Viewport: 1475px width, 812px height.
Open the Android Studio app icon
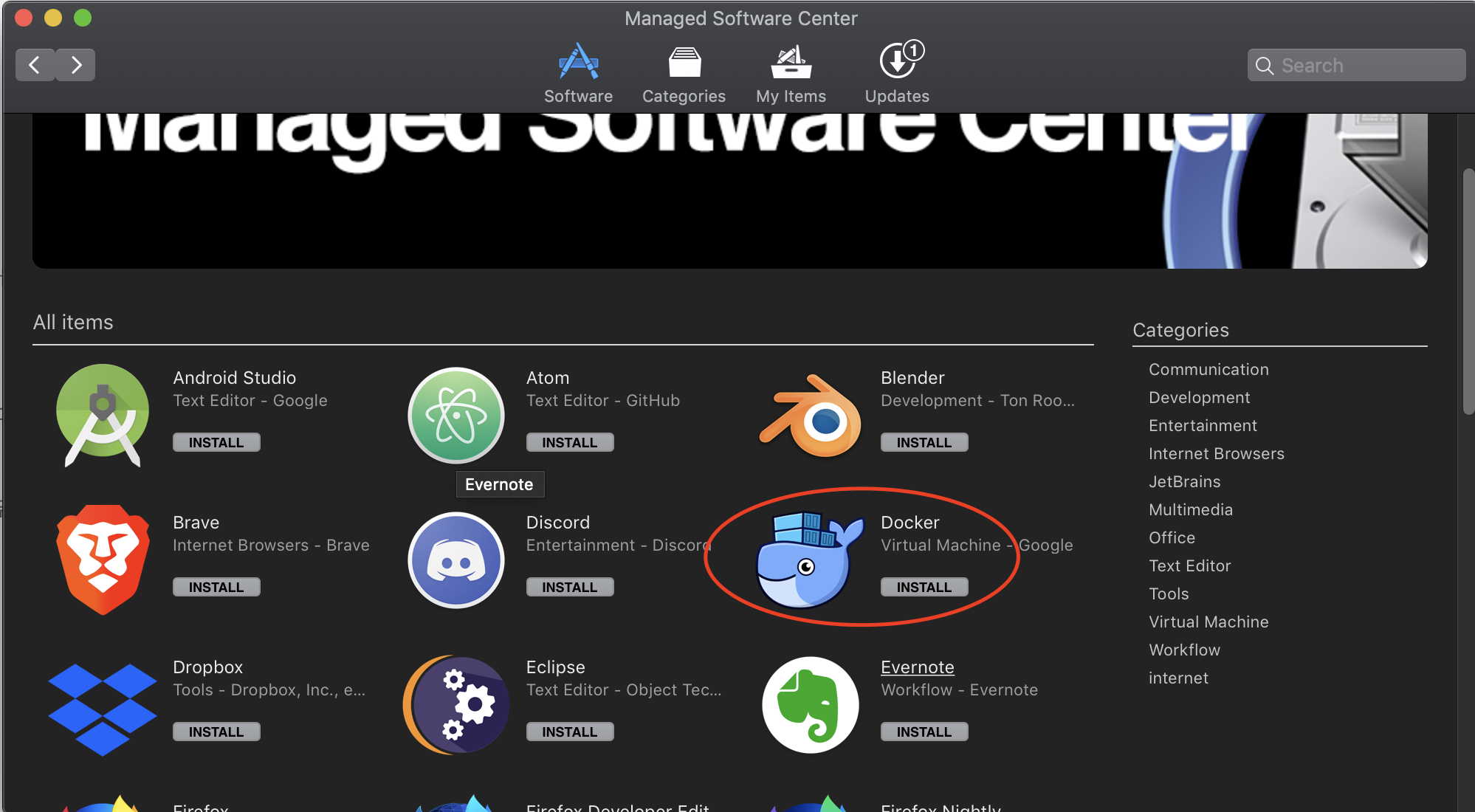pos(103,415)
